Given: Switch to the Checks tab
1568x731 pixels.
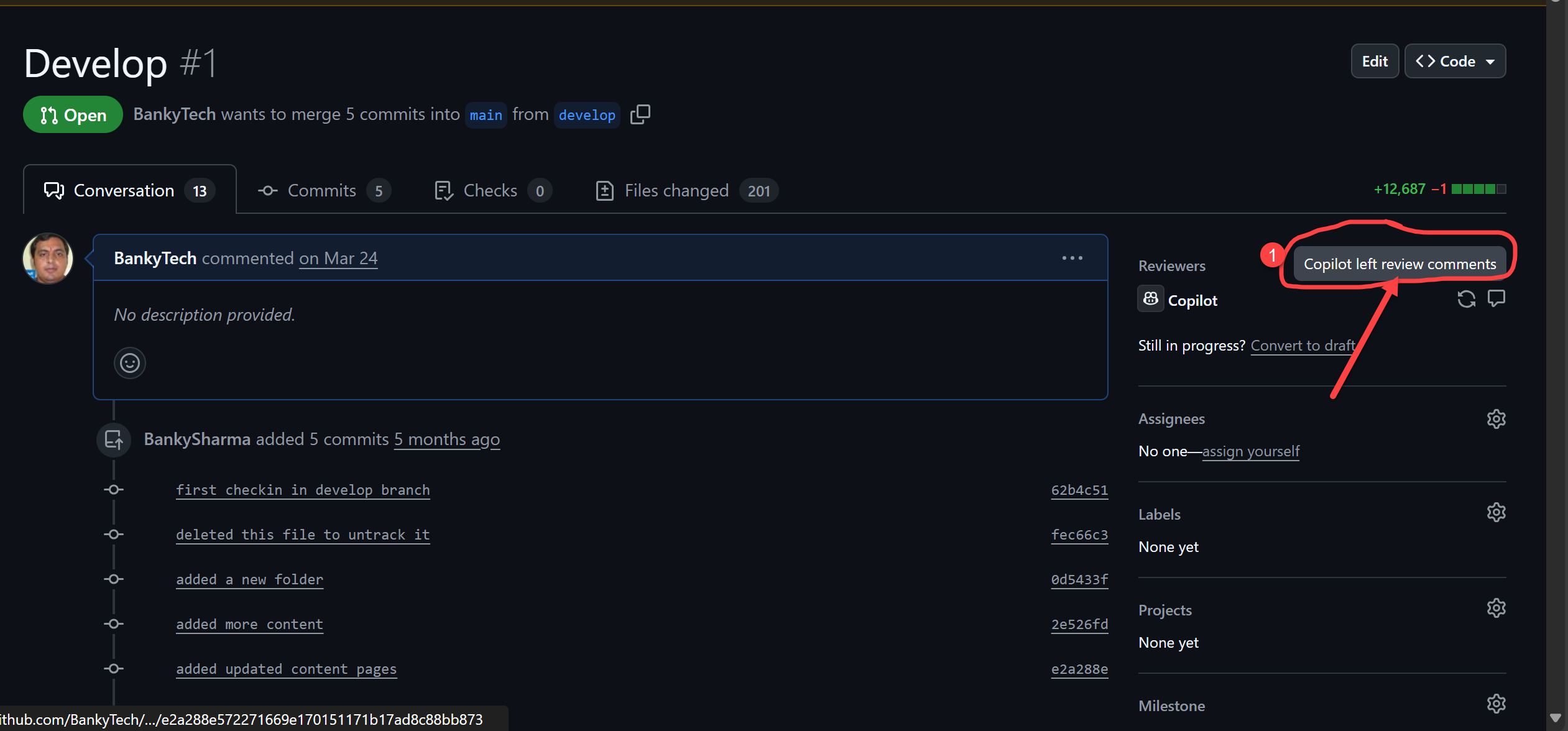Looking at the screenshot, I should [492, 190].
